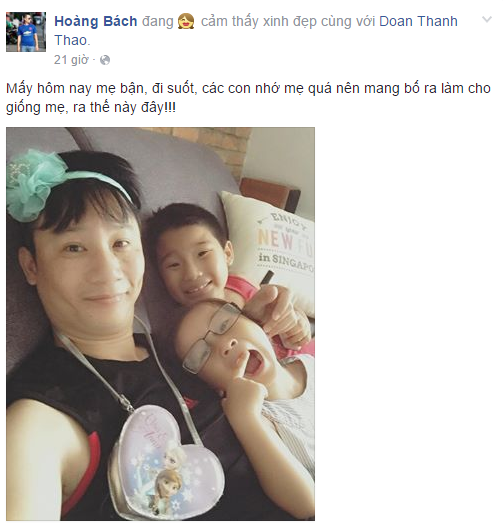Click the word "đang" in post header
The width and height of the screenshot is (503, 530).
[158, 22]
